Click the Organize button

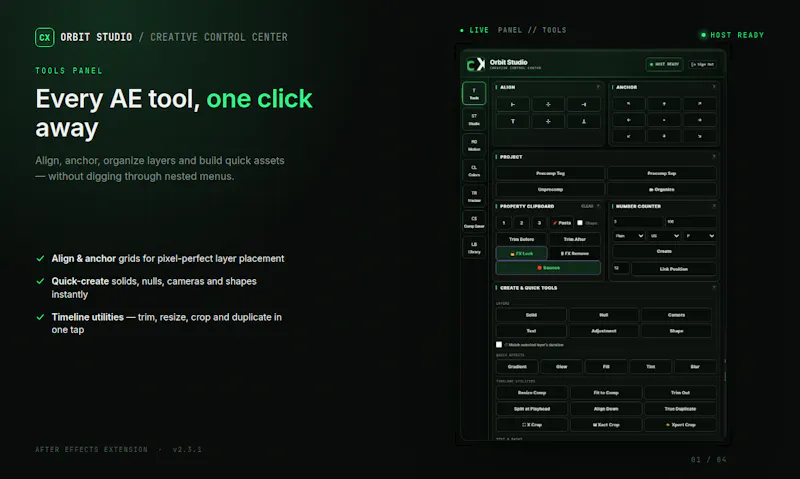tap(662, 189)
